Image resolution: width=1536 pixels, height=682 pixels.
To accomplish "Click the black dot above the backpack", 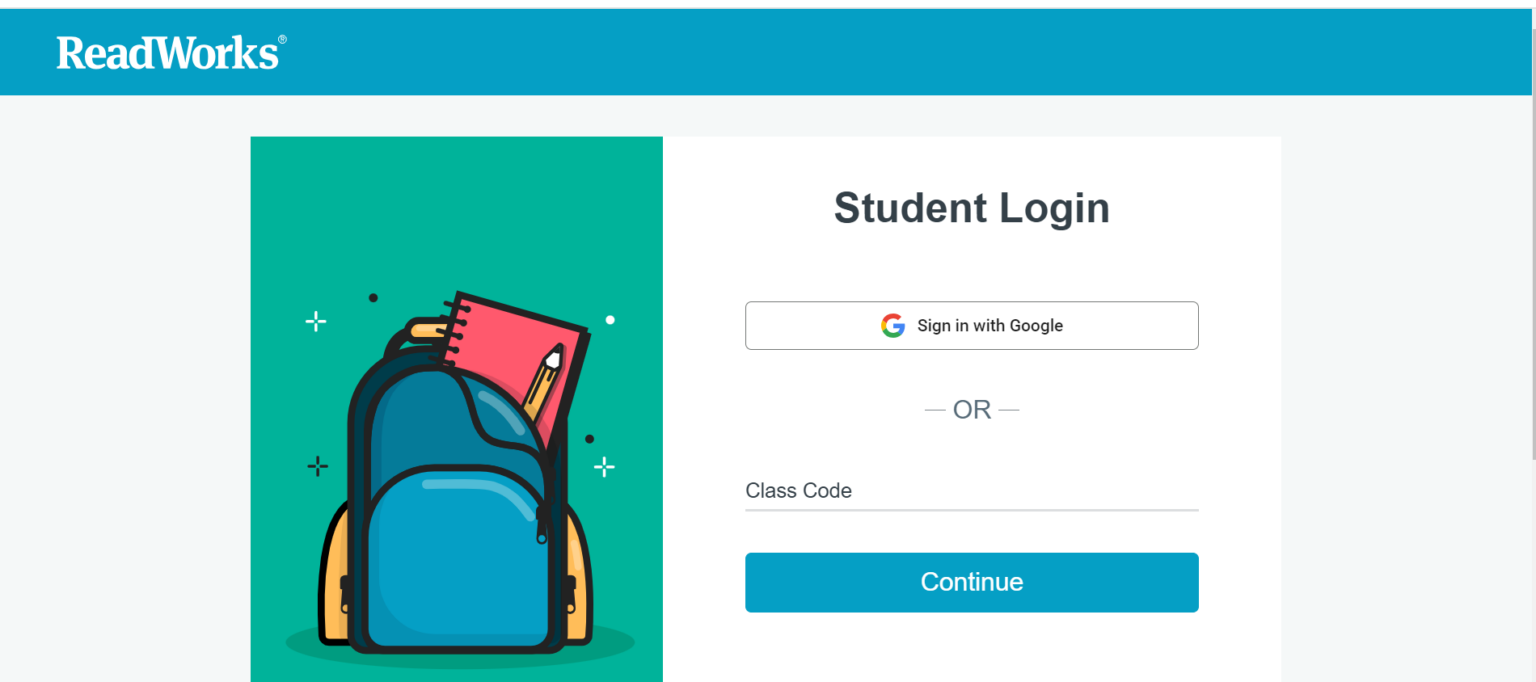I will pos(373,297).
